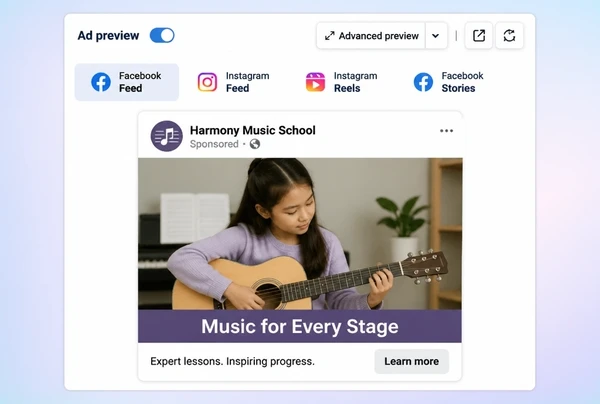The width and height of the screenshot is (600, 404).
Task: Click the open in new window icon
Action: (x=479, y=36)
